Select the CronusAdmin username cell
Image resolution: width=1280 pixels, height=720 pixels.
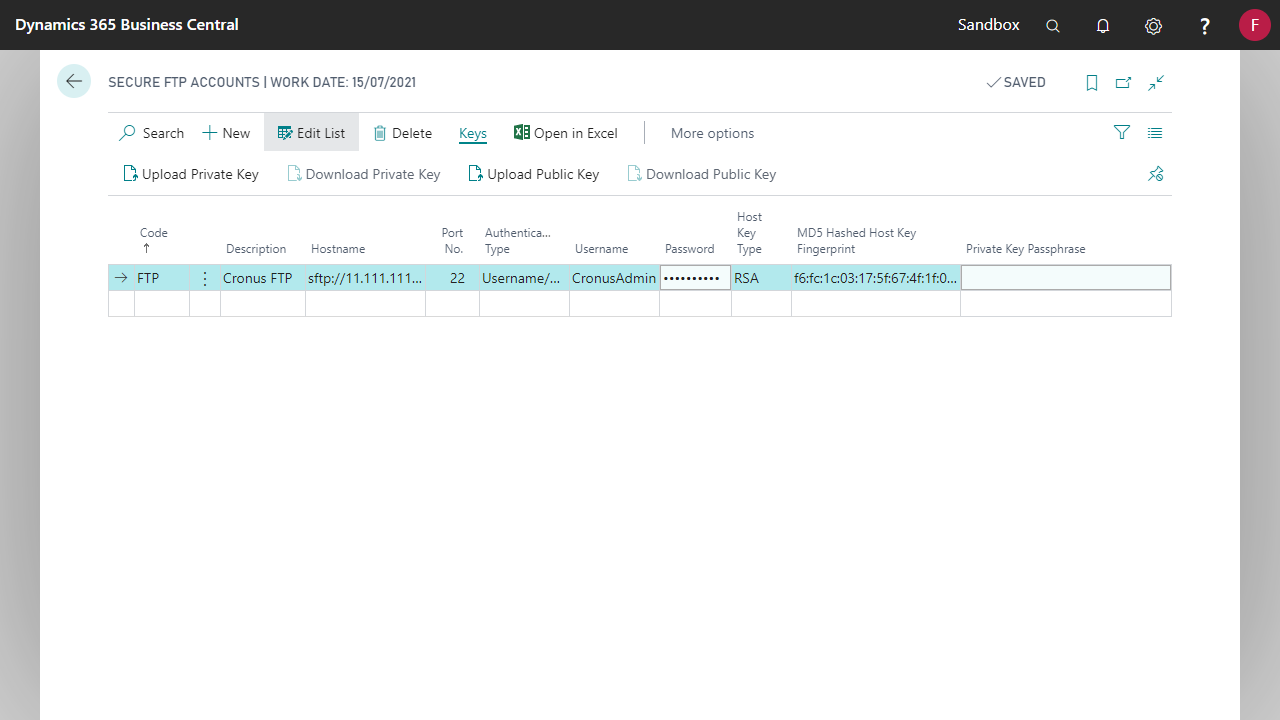pyautogui.click(x=614, y=278)
